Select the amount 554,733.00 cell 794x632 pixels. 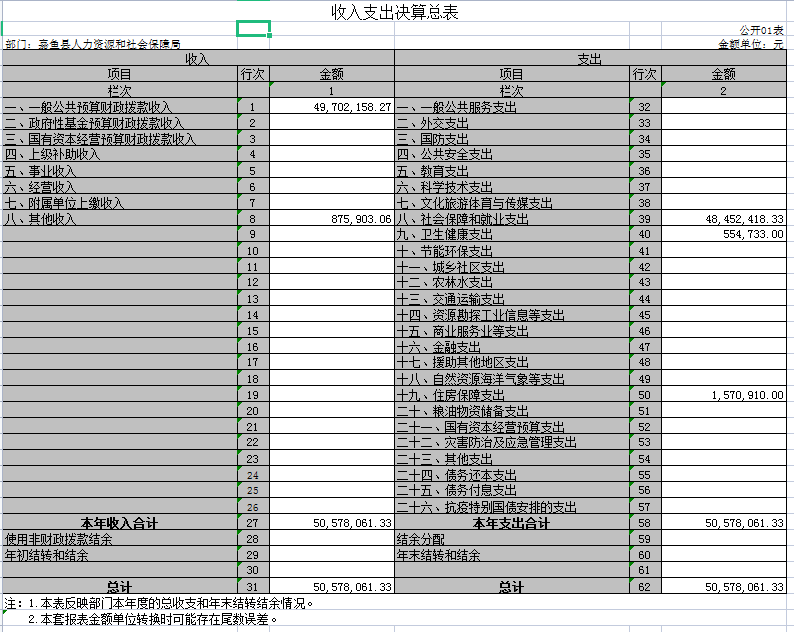click(x=724, y=234)
